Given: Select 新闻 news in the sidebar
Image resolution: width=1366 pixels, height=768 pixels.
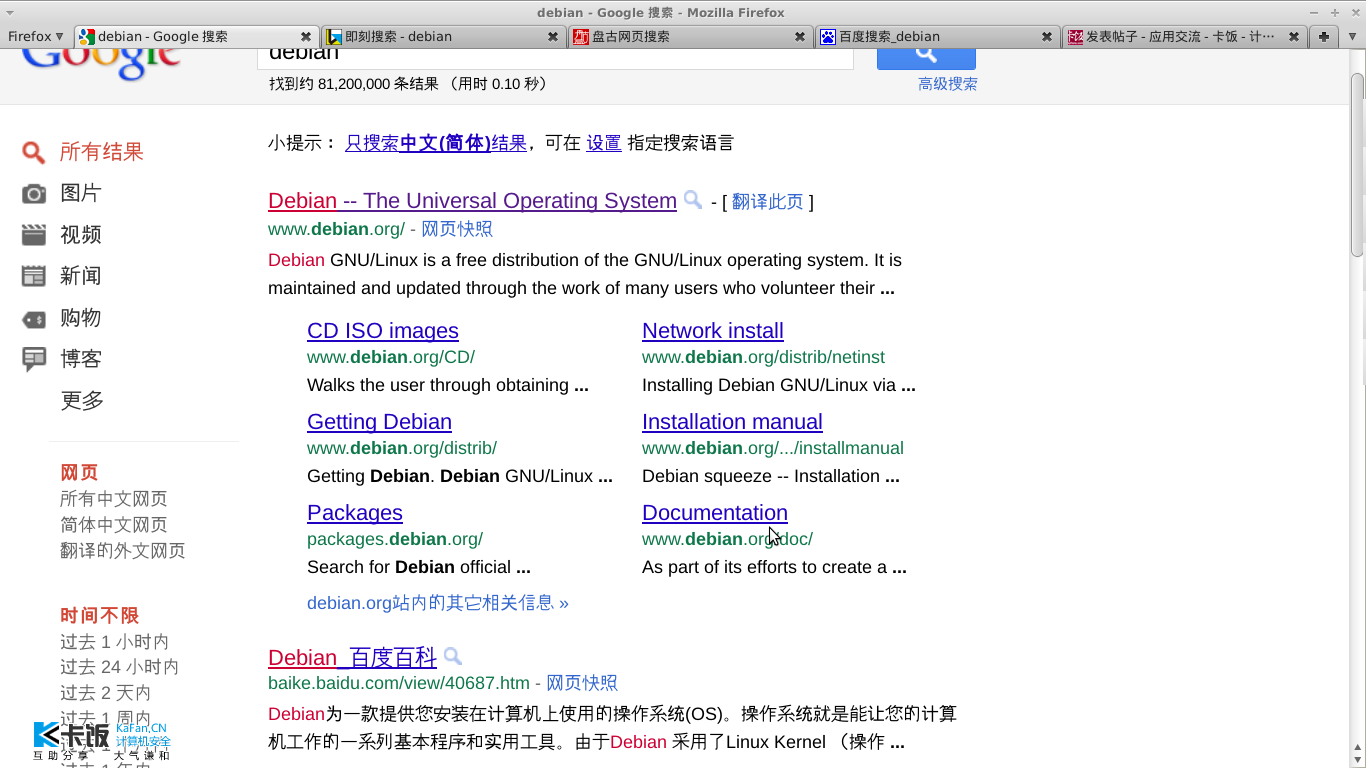Looking at the screenshot, I should [x=81, y=276].
